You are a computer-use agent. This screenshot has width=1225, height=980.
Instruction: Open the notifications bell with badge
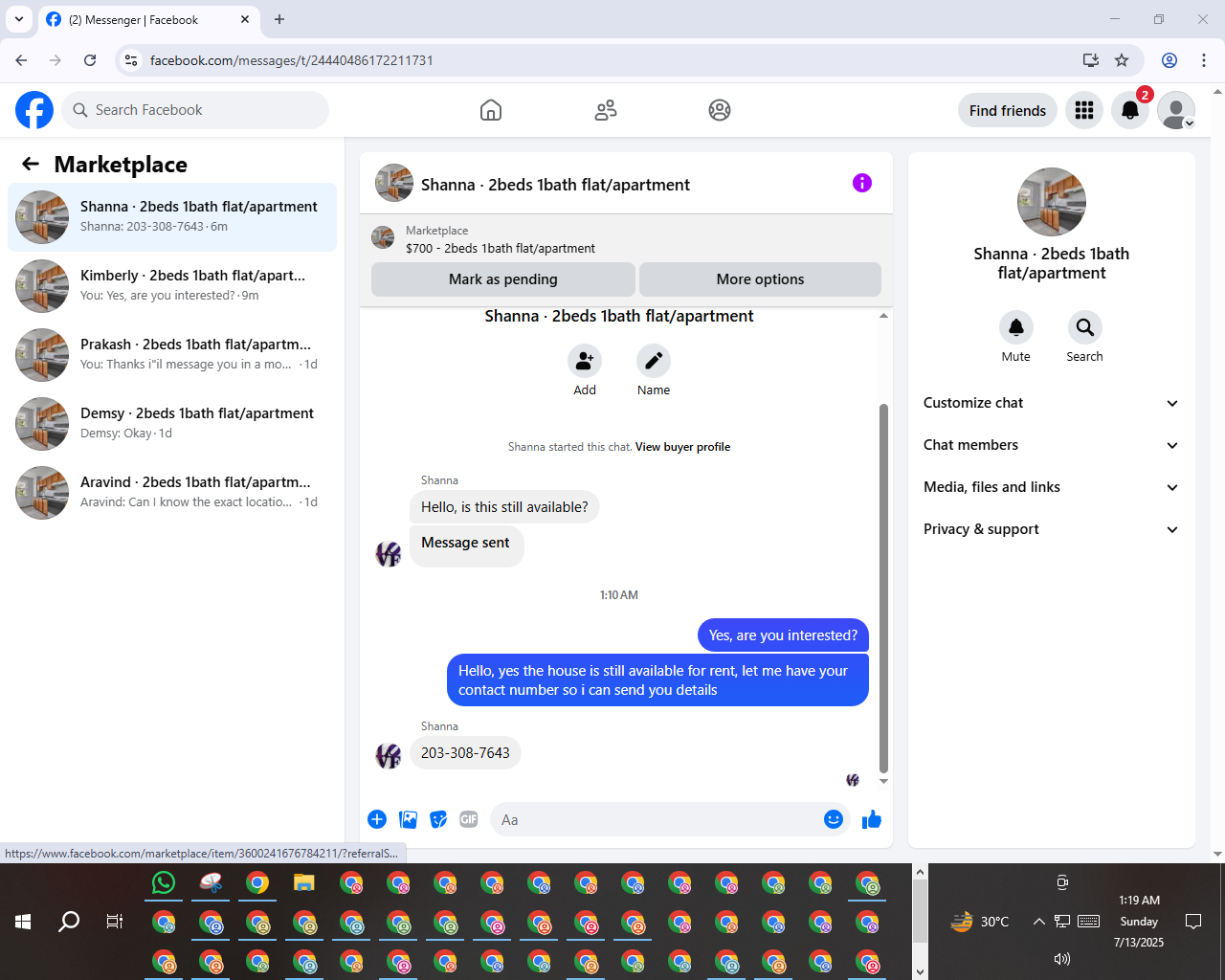pyautogui.click(x=1130, y=110)
